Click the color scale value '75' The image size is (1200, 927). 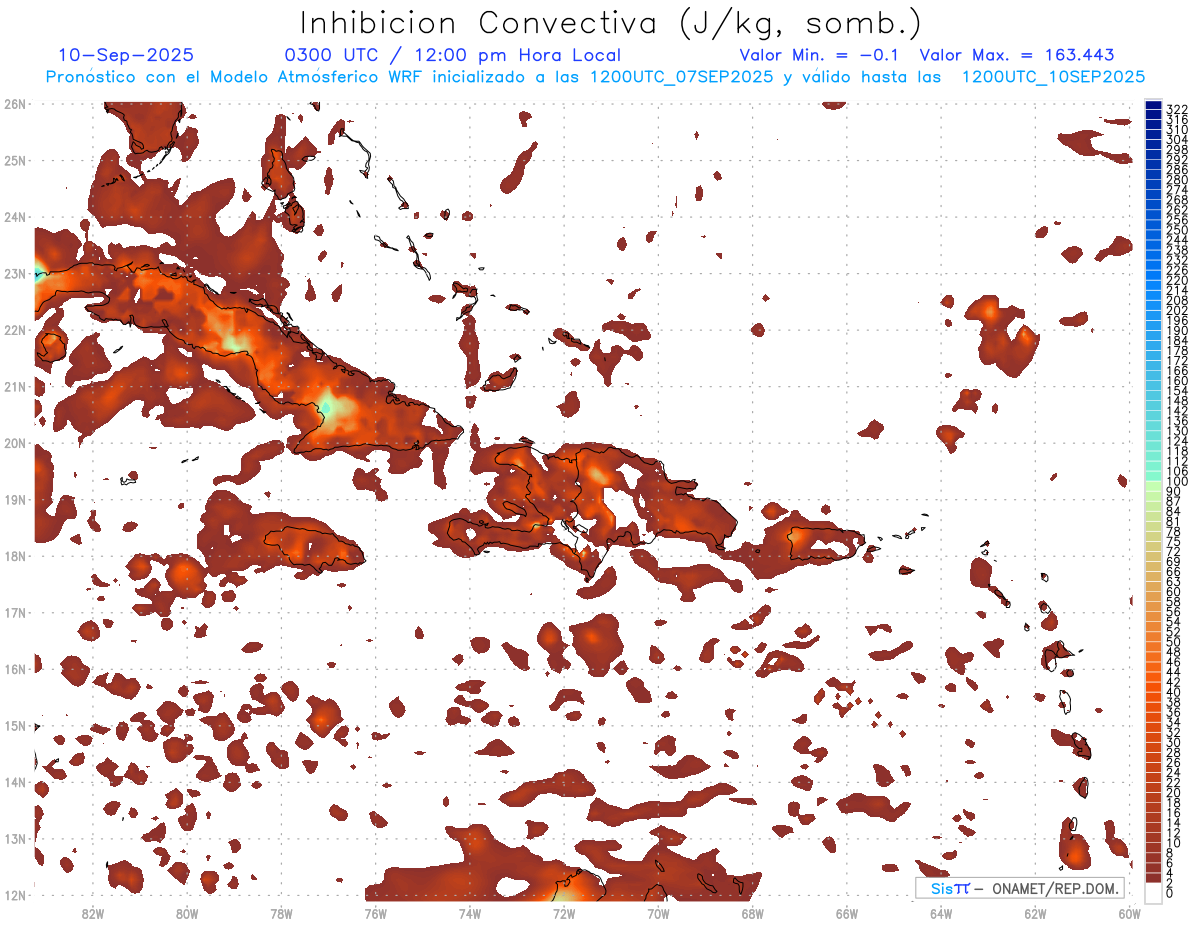coord(1174,542)
